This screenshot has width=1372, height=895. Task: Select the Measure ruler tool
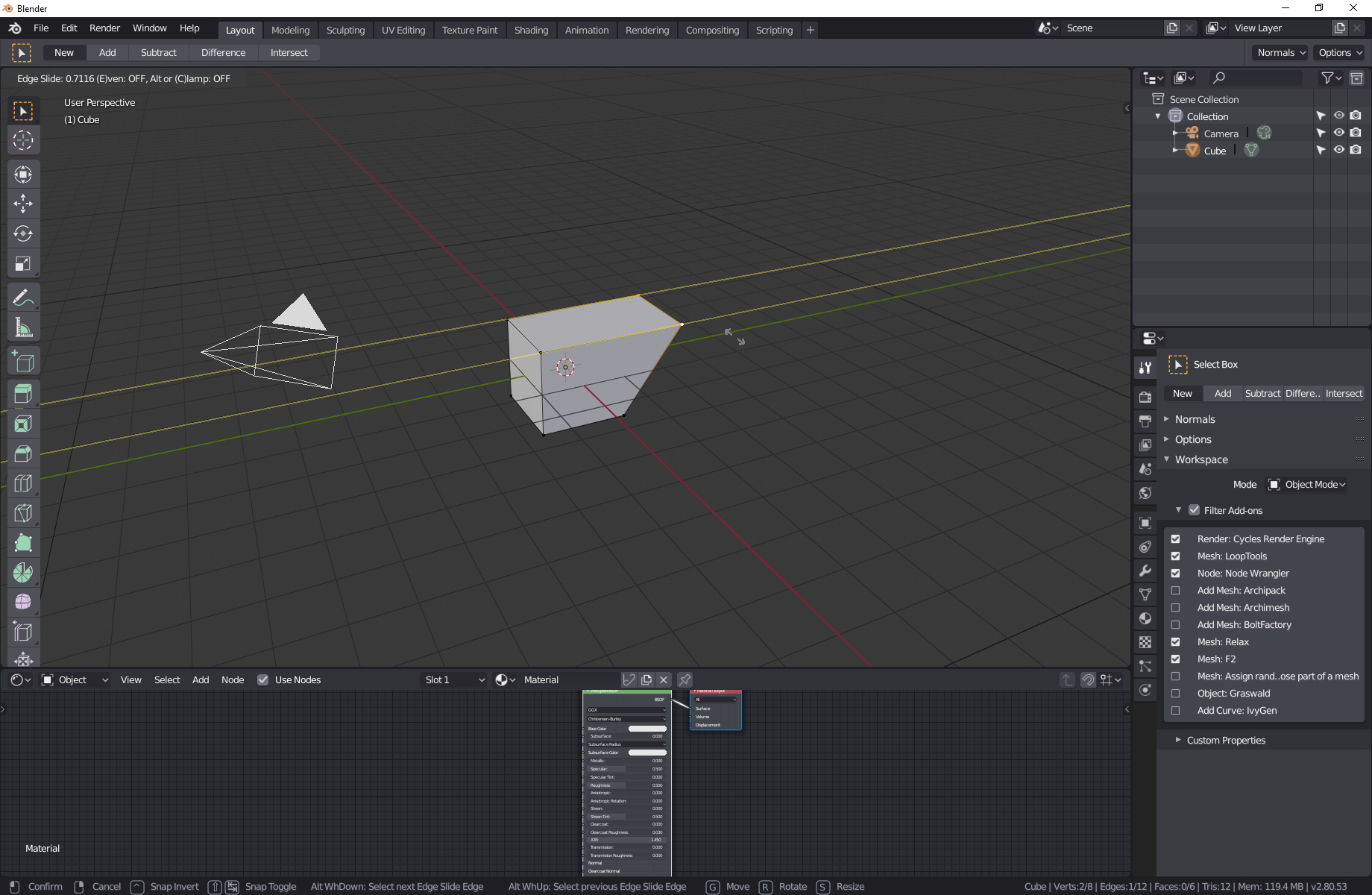tap(23, 327)
